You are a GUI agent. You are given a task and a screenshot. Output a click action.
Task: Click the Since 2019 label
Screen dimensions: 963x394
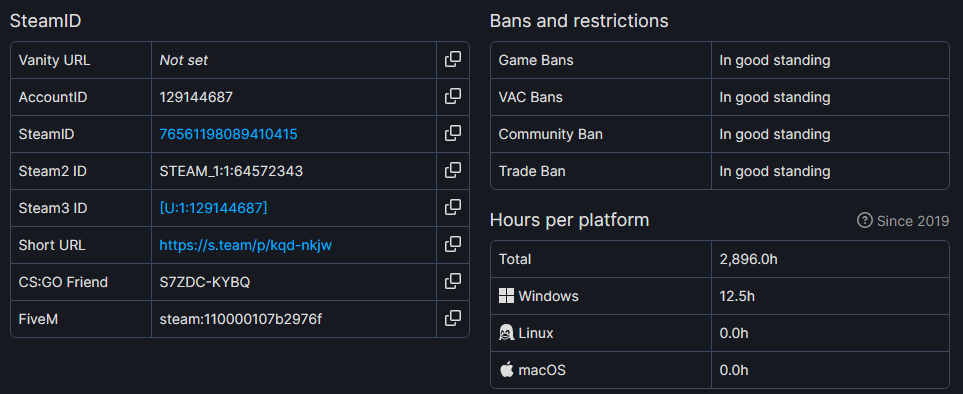[913, 221]
